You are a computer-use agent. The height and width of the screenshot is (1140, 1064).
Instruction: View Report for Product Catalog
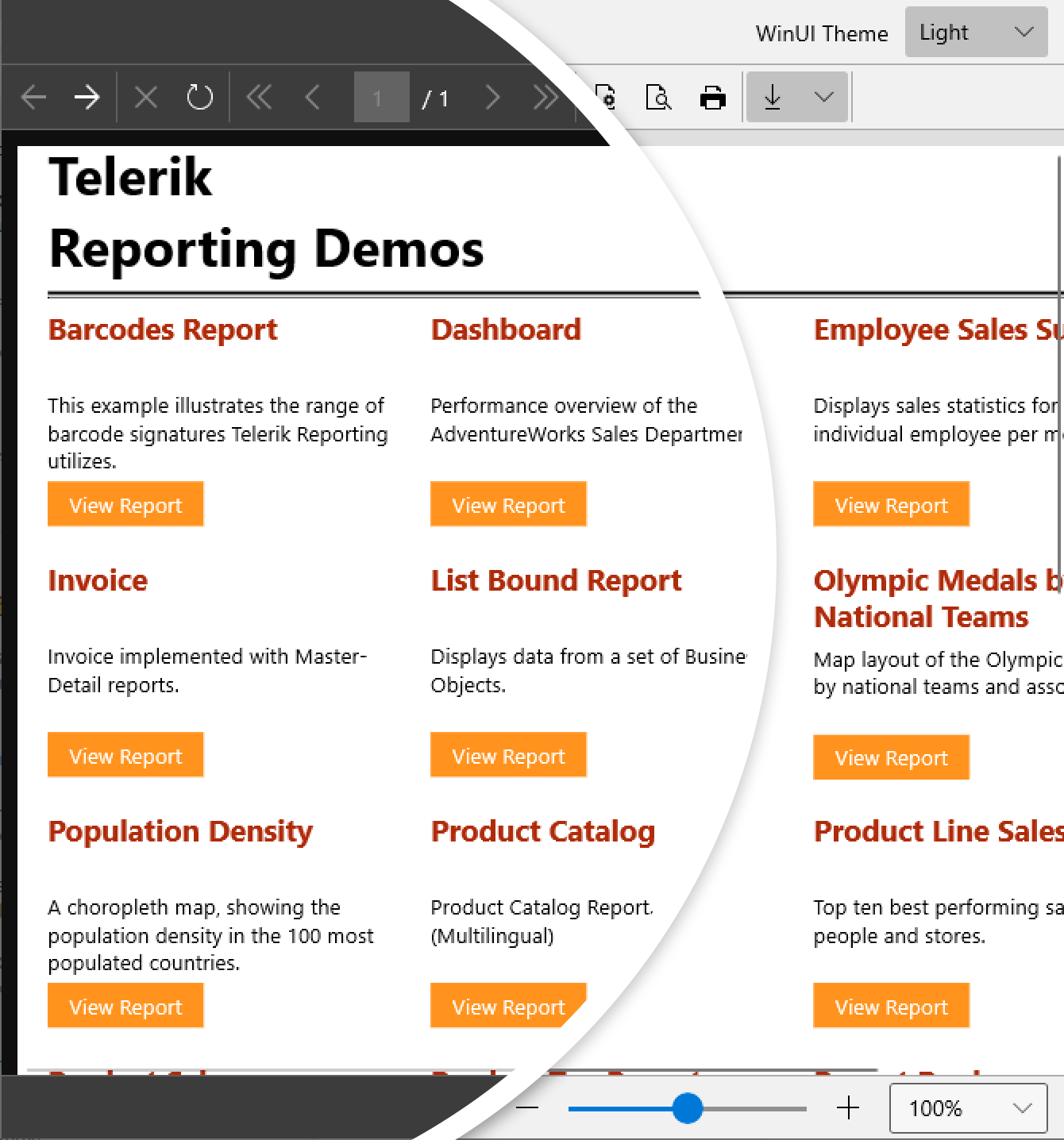[x=508, y=1006]
